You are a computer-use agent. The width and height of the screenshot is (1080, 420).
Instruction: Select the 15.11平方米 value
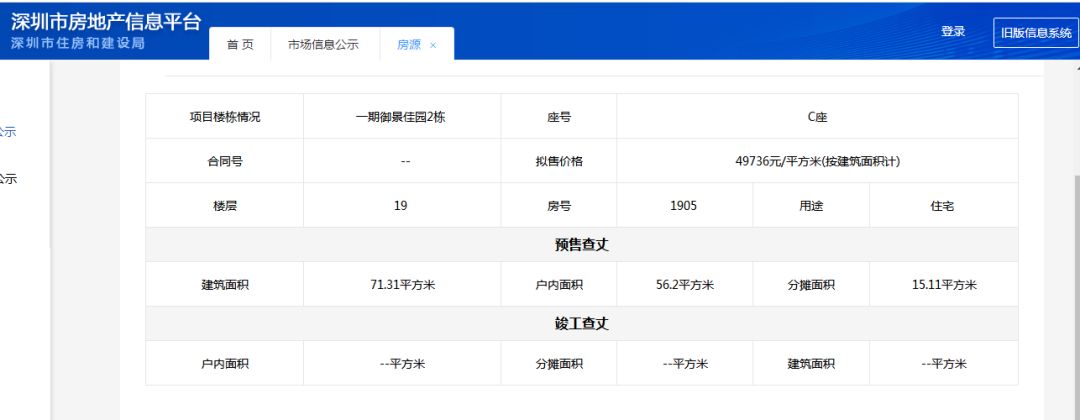coord(944,284)
